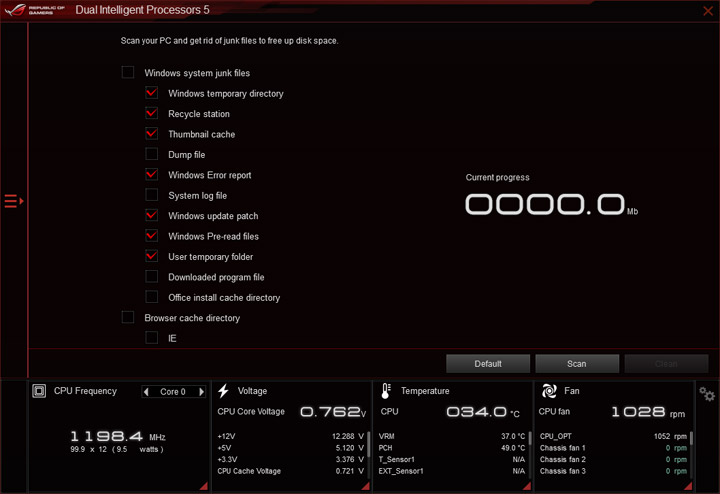This screenshot has height=494, width=720.
Task: Click the Core 0 label
Action: 173,392
